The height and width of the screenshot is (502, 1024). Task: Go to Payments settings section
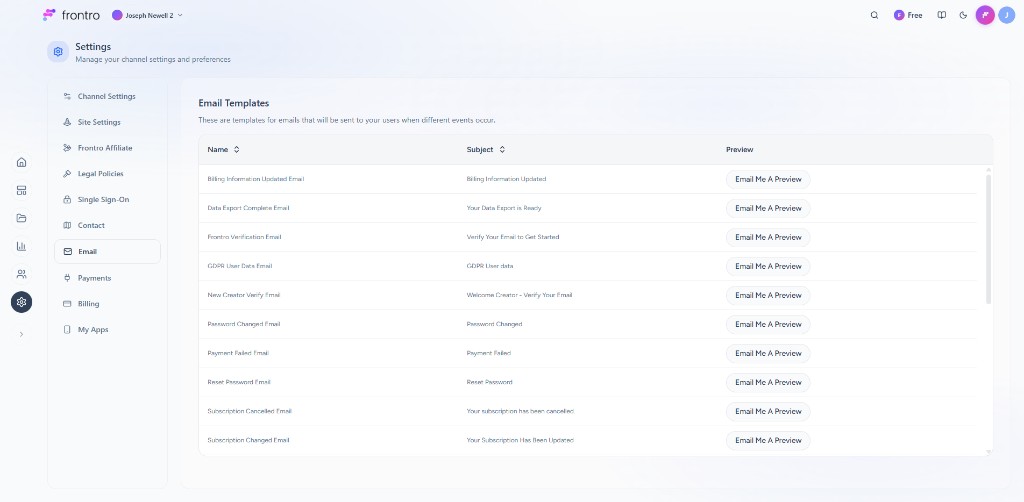[x=94, y=278]
